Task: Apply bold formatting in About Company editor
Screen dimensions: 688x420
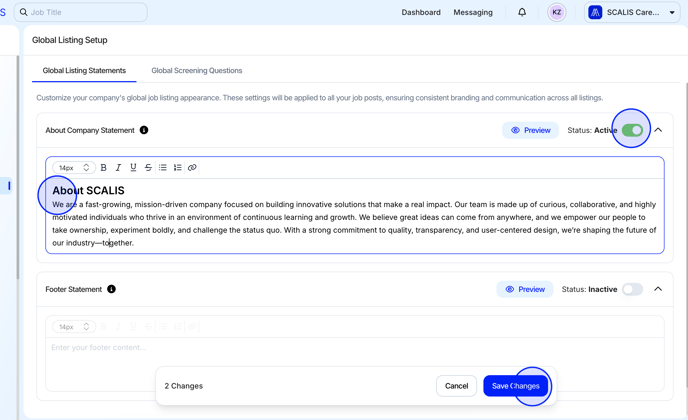Action: tap(104, 168)
